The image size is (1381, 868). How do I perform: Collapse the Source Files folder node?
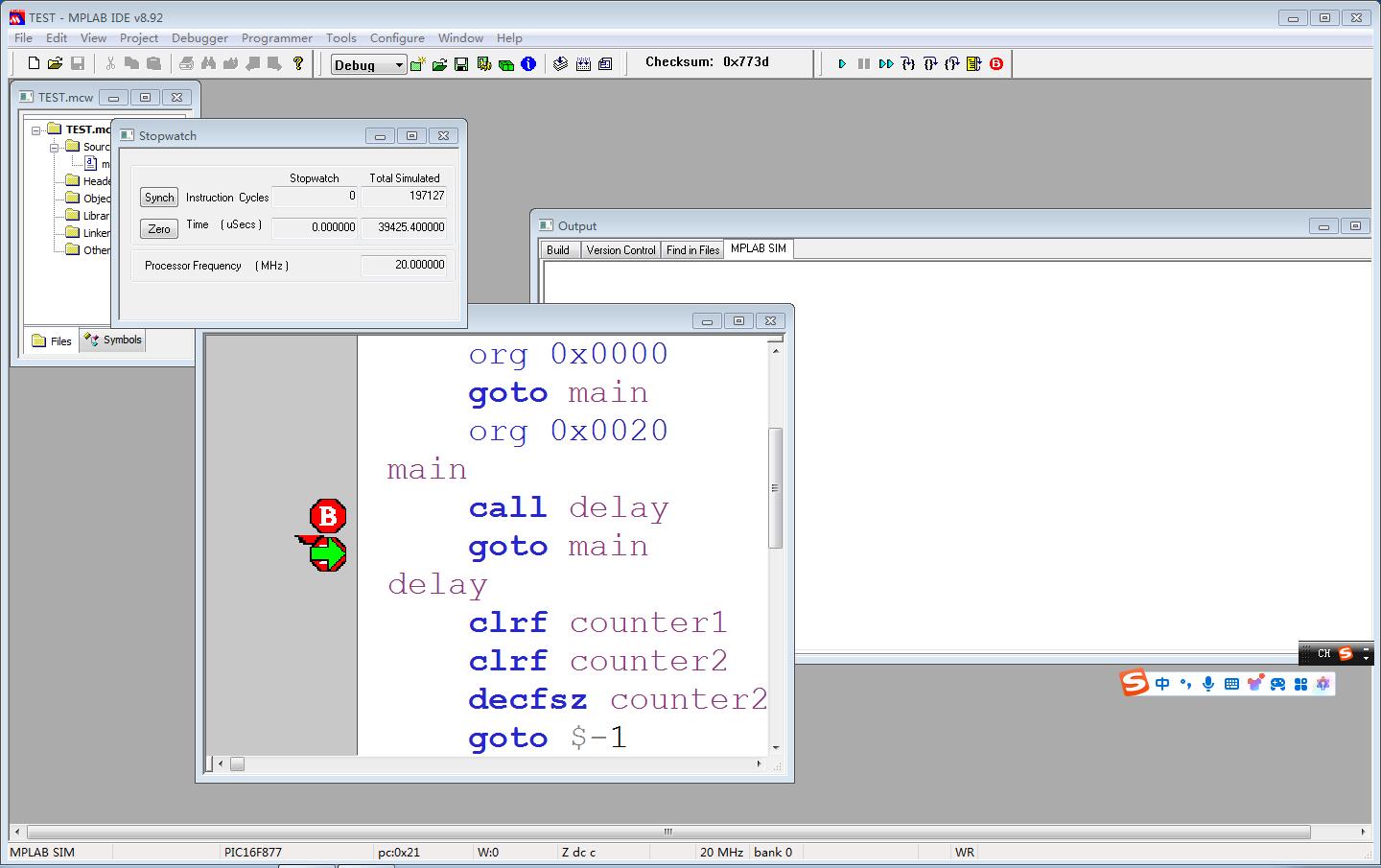(x=55, y=147)
